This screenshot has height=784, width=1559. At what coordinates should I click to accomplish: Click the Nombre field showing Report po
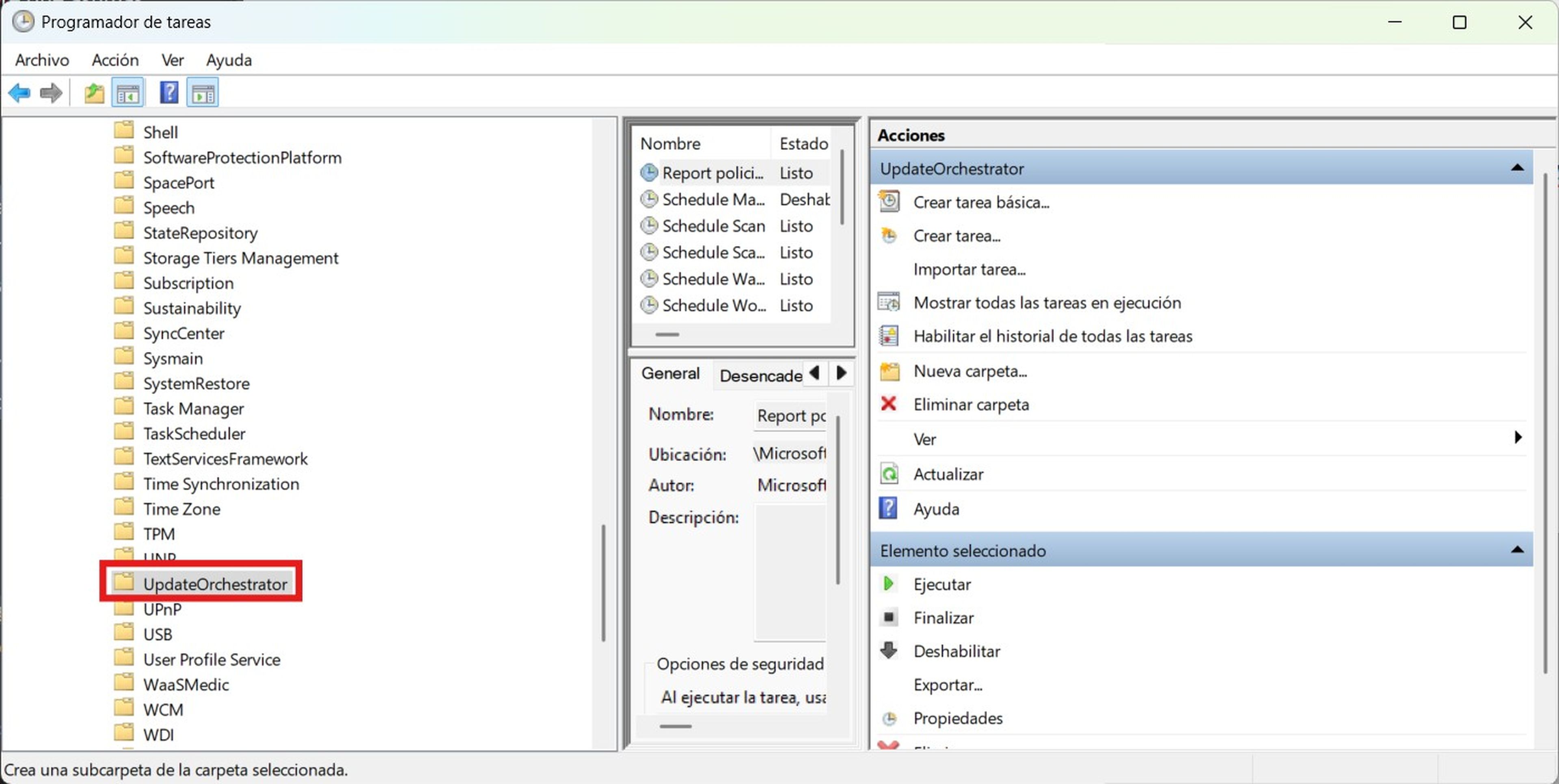tap(790, 416)
